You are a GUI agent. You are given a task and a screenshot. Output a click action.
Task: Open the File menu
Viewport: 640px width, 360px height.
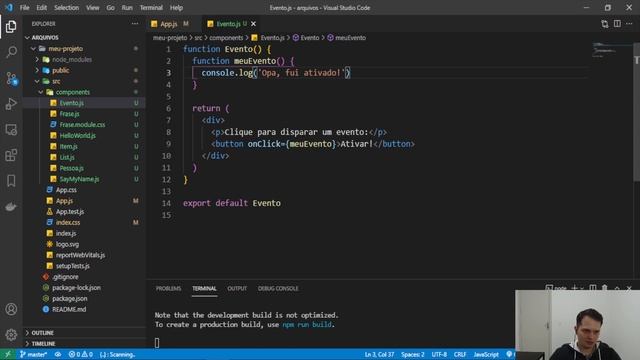(x=24, y=7)
